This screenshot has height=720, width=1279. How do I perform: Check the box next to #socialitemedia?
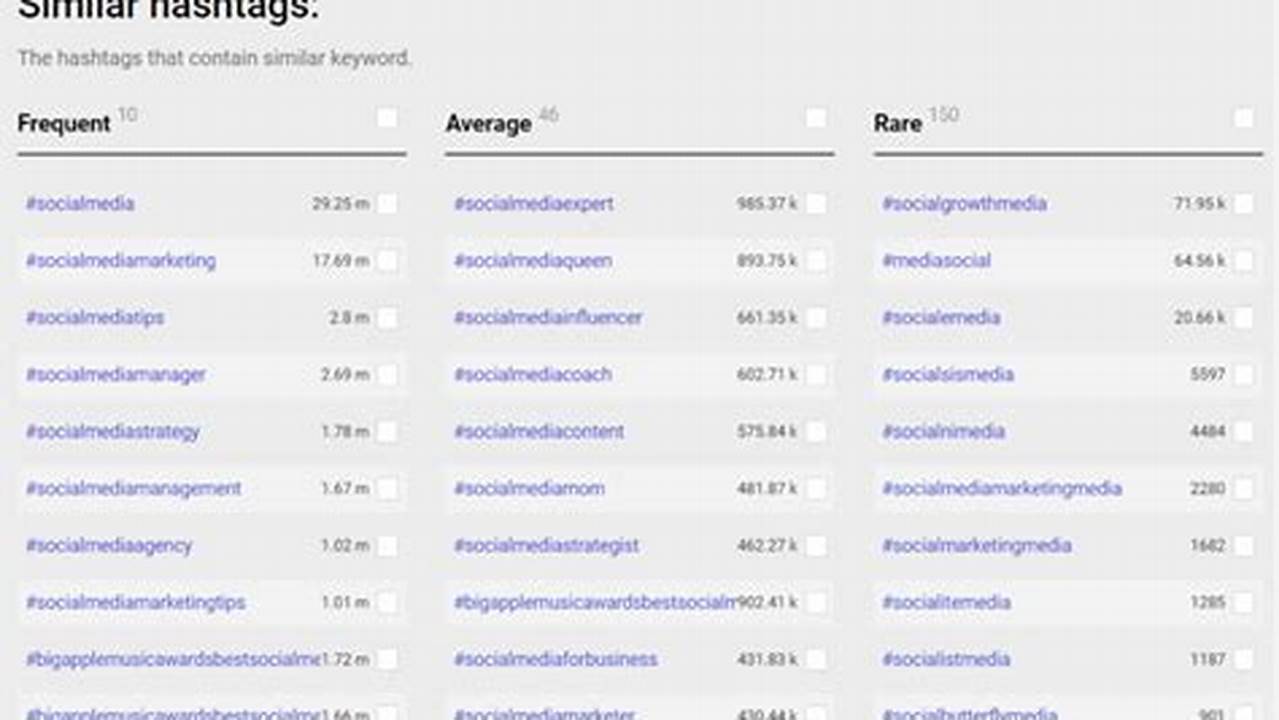1244,602
